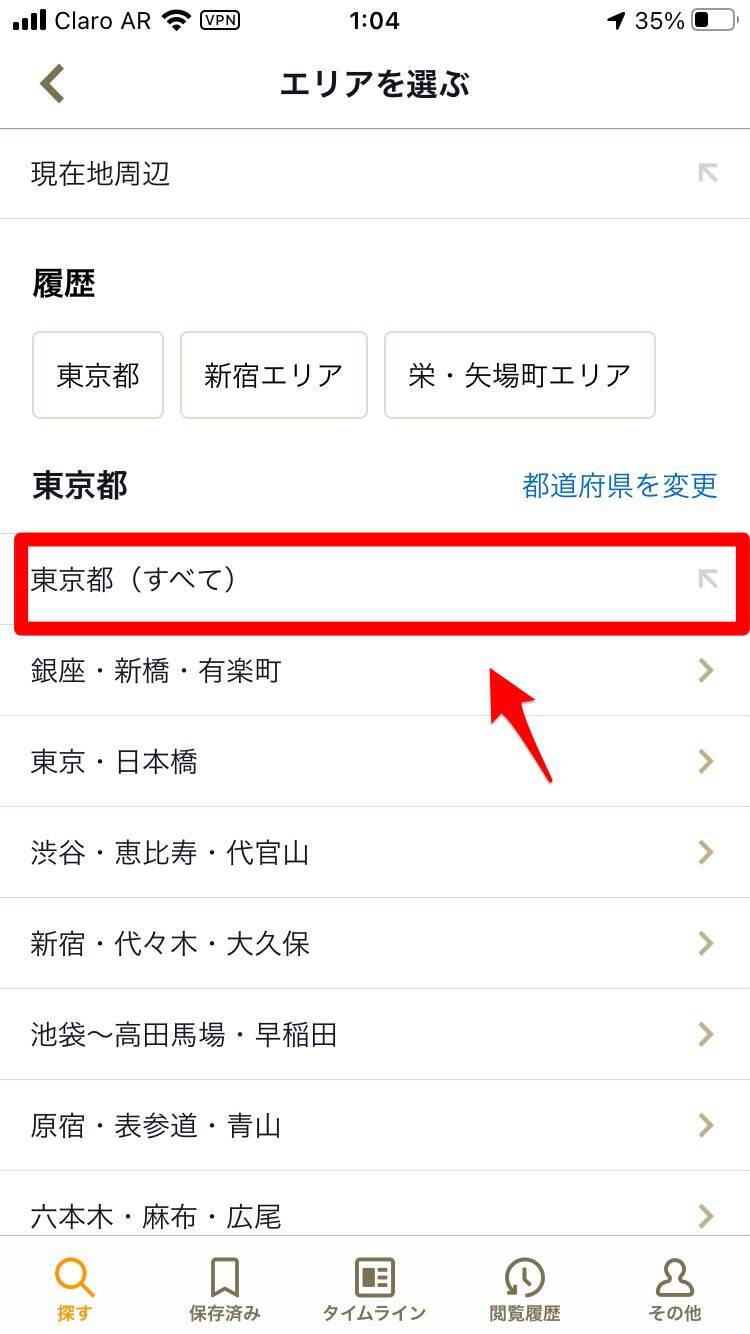750x1334 pixels.
Task: Tap the back arrow icon
Action: tap(52, 84)
